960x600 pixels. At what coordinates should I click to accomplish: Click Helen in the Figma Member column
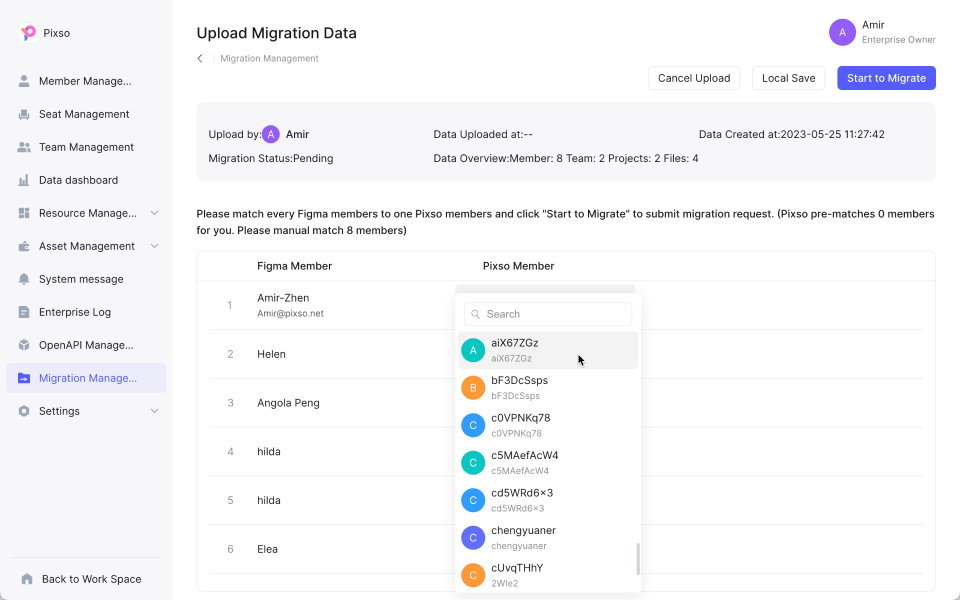point(271,354)
